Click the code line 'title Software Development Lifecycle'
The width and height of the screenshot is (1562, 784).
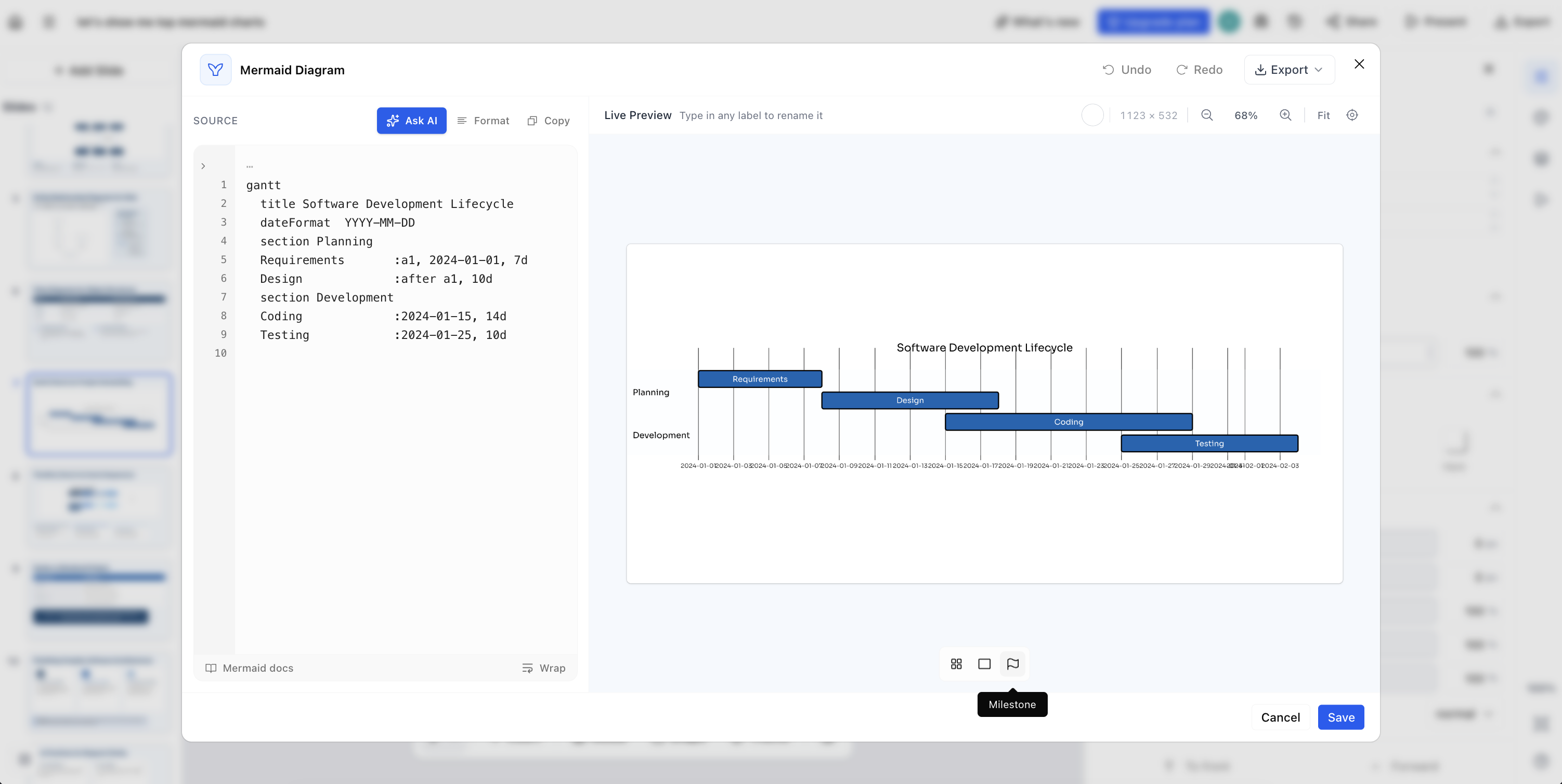click(387, 204)
